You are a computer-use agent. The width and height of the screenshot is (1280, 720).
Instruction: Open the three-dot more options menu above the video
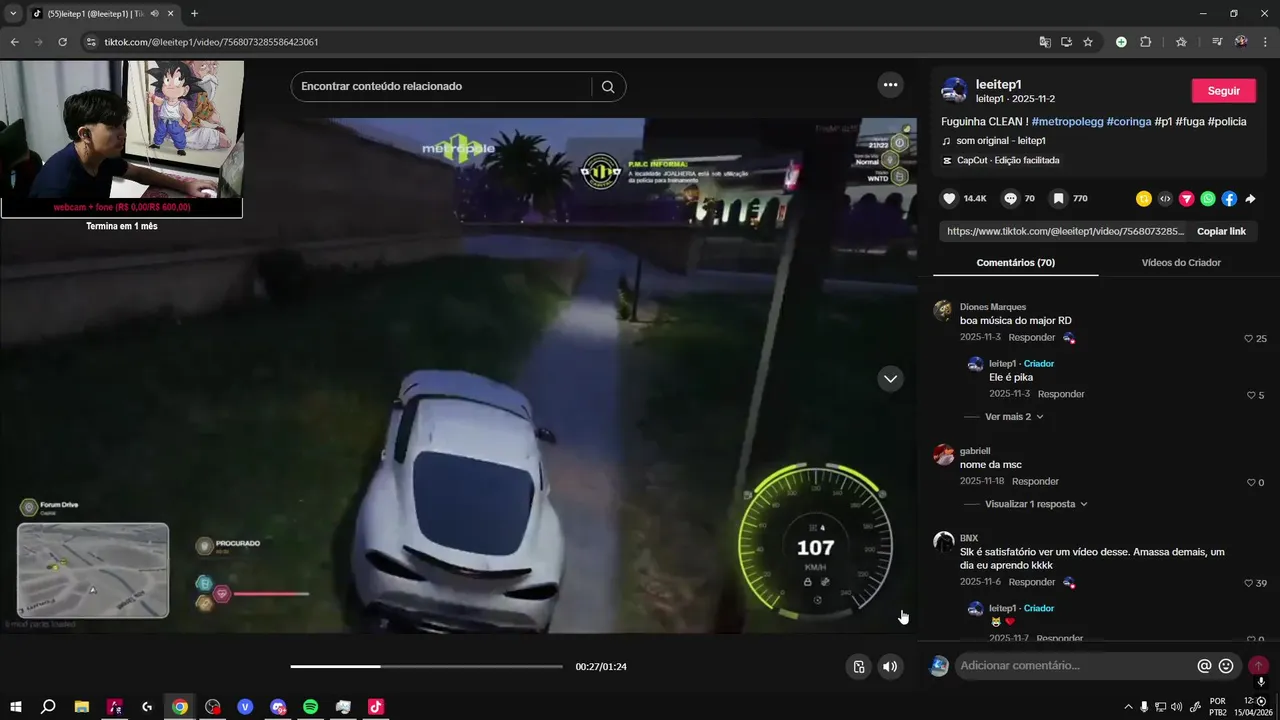click(x=890, y=85)
